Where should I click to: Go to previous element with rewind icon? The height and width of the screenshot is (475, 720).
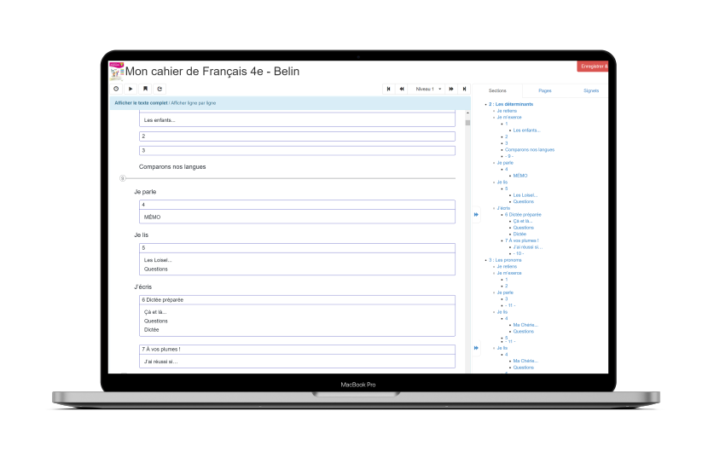pos(402,89)
